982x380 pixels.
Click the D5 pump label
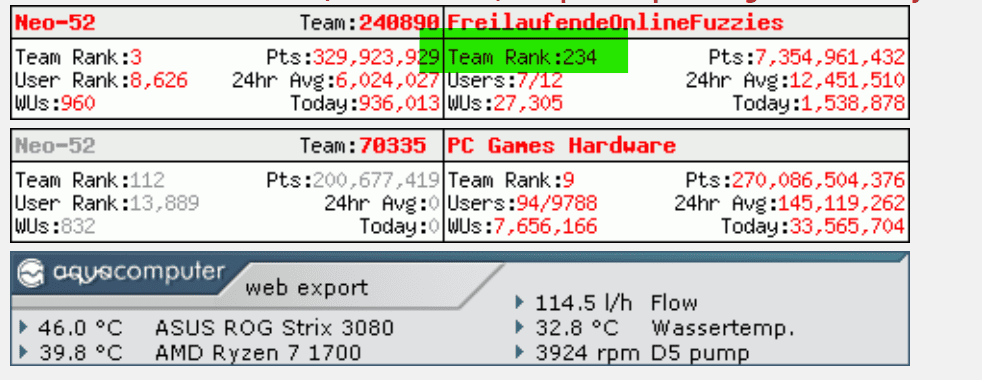pyautogui.click(x=700, y=353)
